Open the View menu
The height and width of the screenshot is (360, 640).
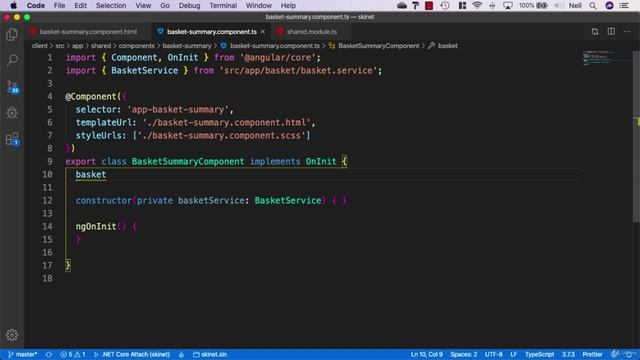coord(143,5)
